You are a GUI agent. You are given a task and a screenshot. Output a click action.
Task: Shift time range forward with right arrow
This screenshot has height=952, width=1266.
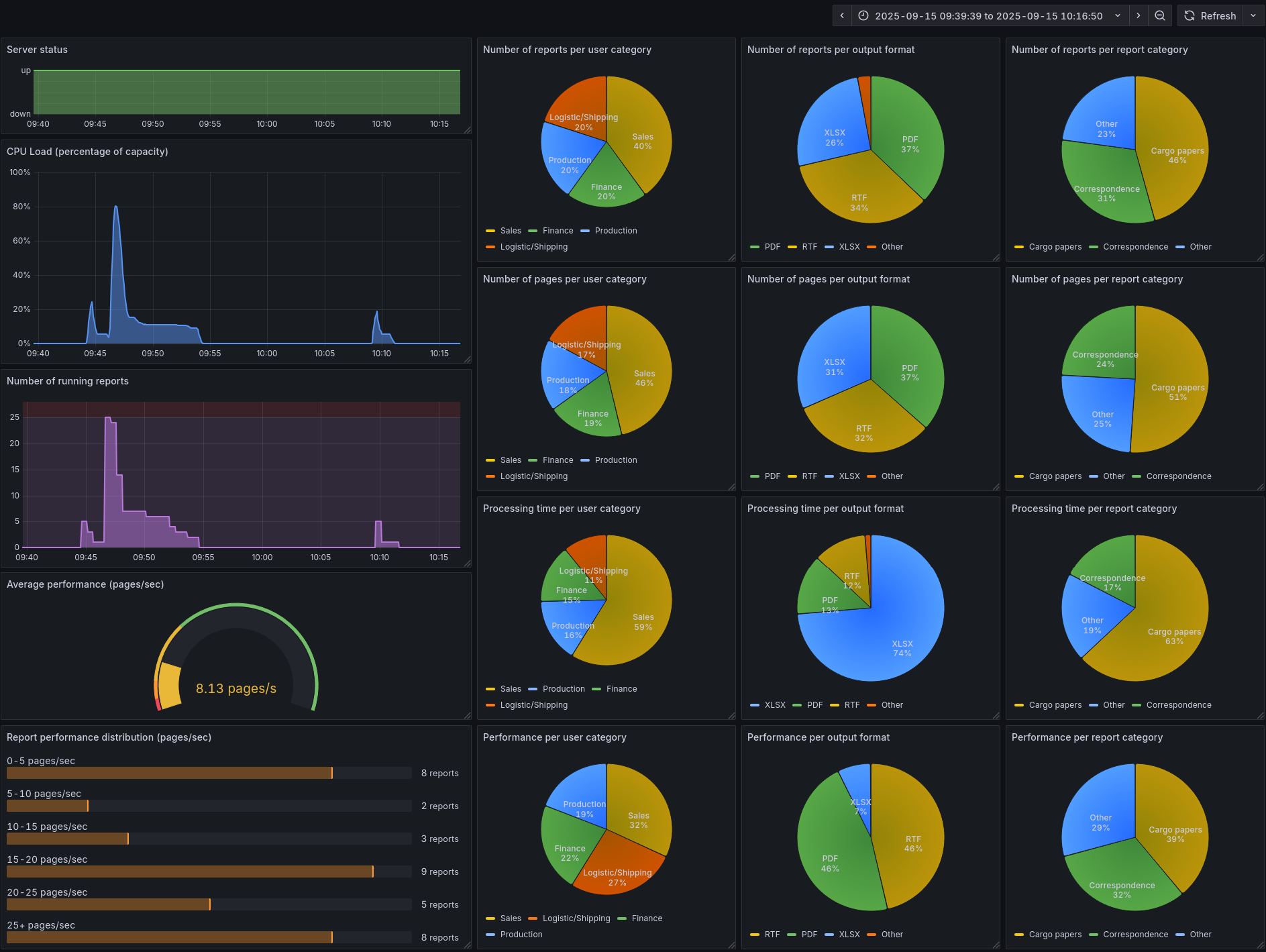click(x=1139, y=16)
